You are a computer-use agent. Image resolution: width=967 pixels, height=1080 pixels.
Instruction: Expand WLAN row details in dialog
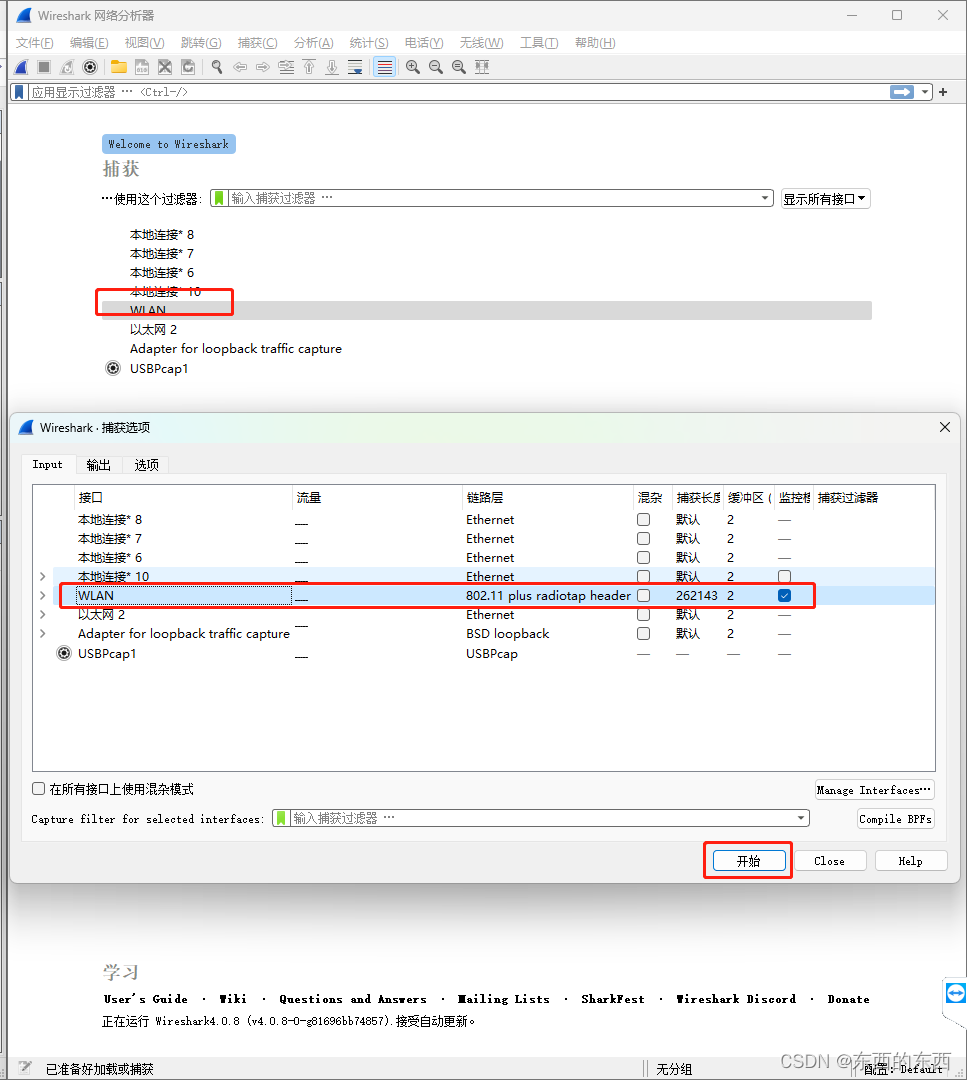point(43,595)
